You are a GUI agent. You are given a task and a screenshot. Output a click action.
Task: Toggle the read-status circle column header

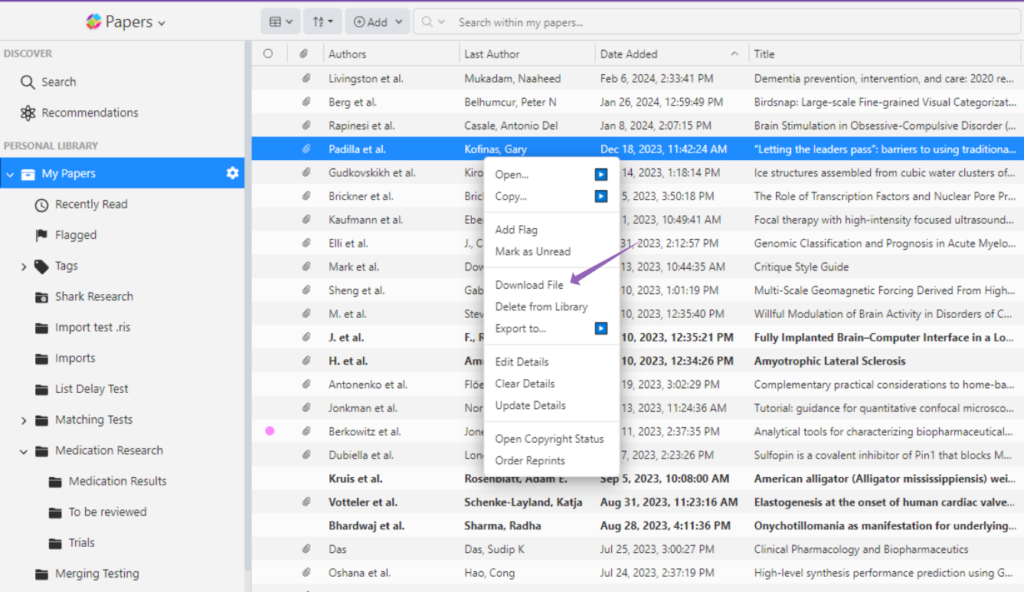click(x=267, y=54)
